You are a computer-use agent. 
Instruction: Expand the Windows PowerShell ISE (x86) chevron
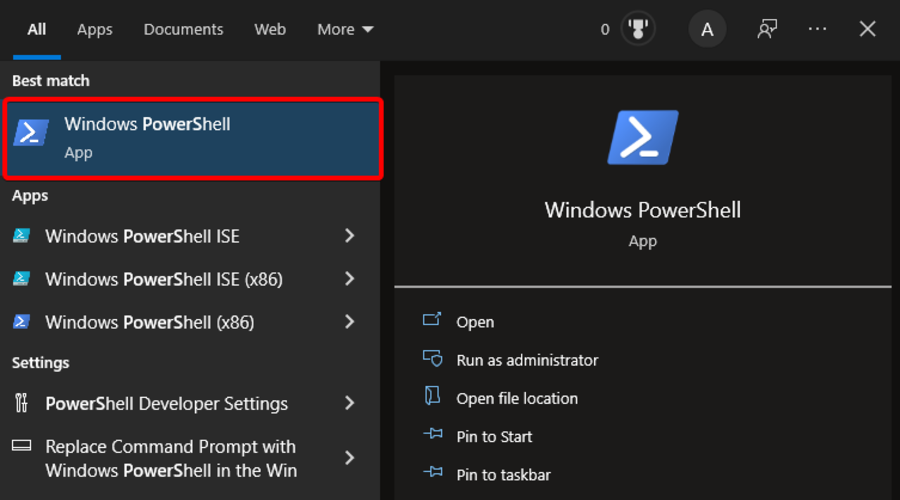click(349, 279)
